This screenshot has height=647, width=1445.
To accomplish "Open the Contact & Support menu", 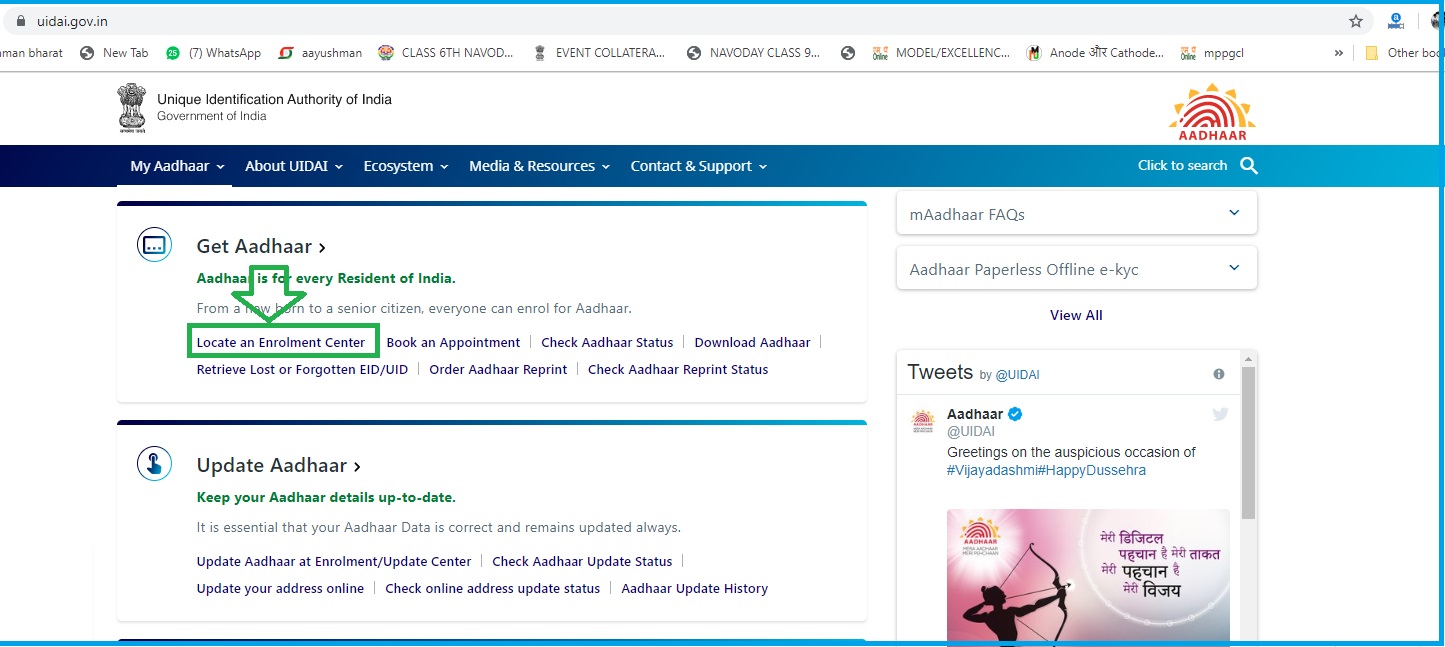I will point(698,166).
